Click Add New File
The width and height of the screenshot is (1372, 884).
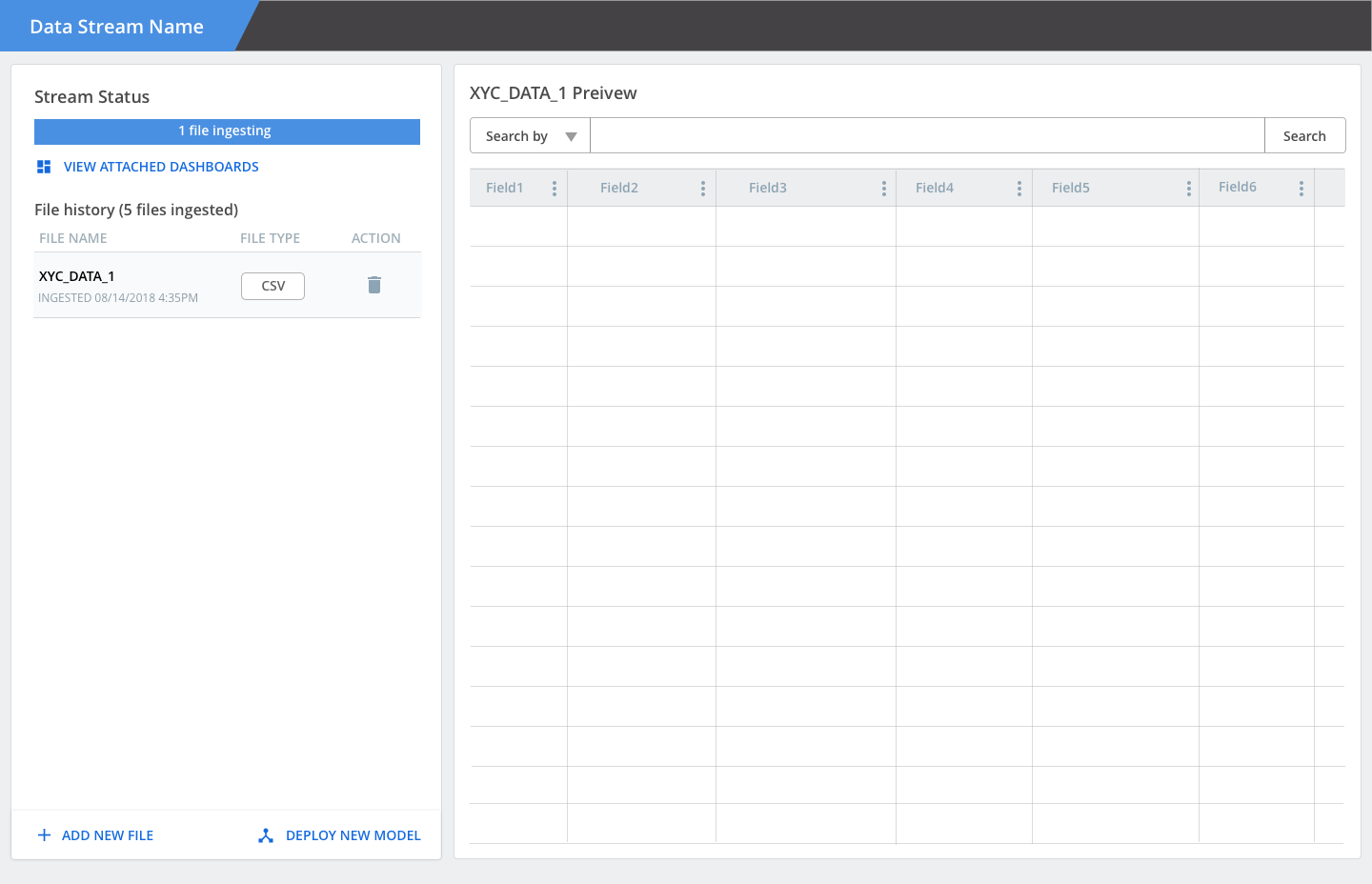coord(108,835)
